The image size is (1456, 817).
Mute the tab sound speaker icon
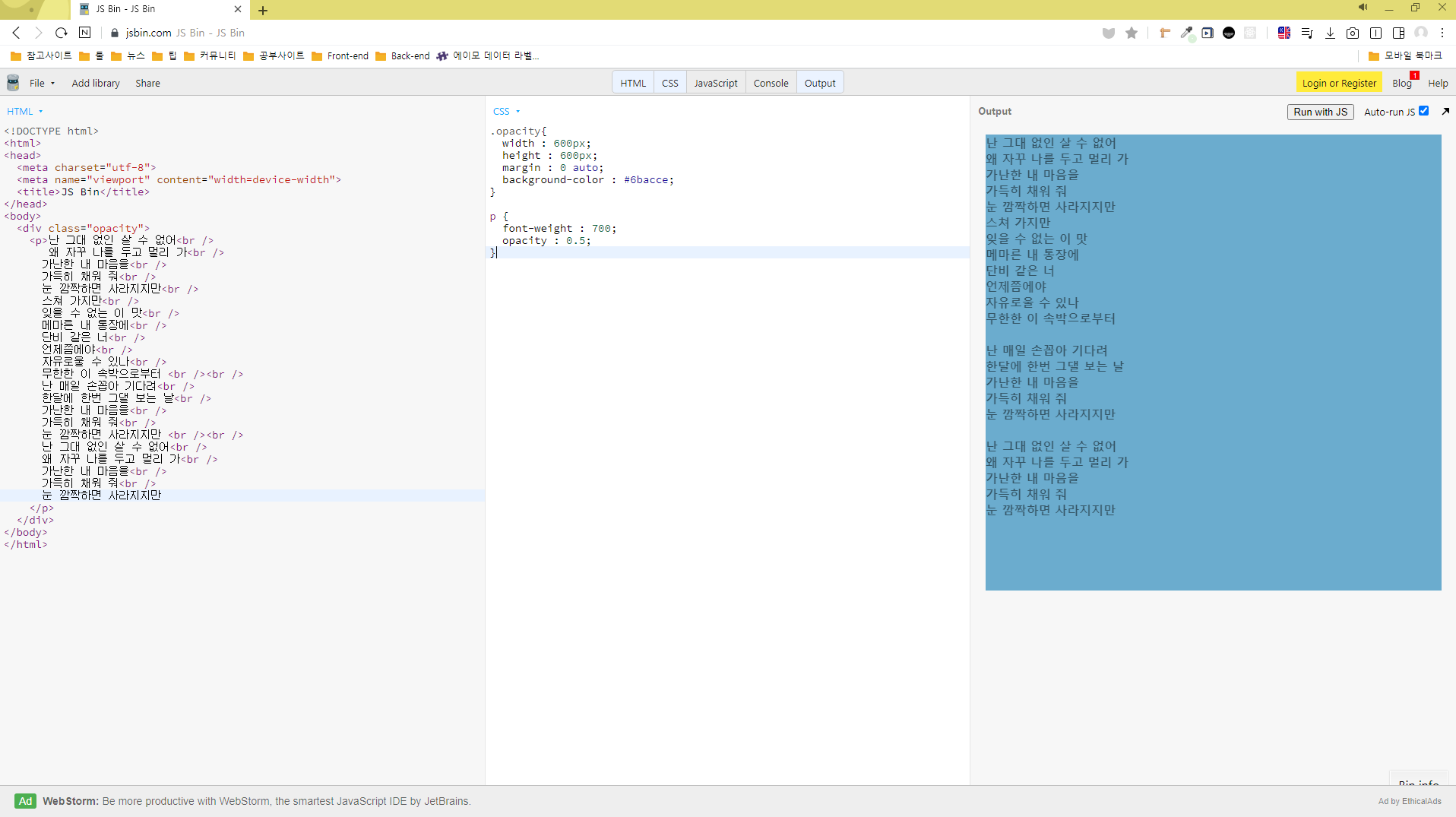(1363, 8)
